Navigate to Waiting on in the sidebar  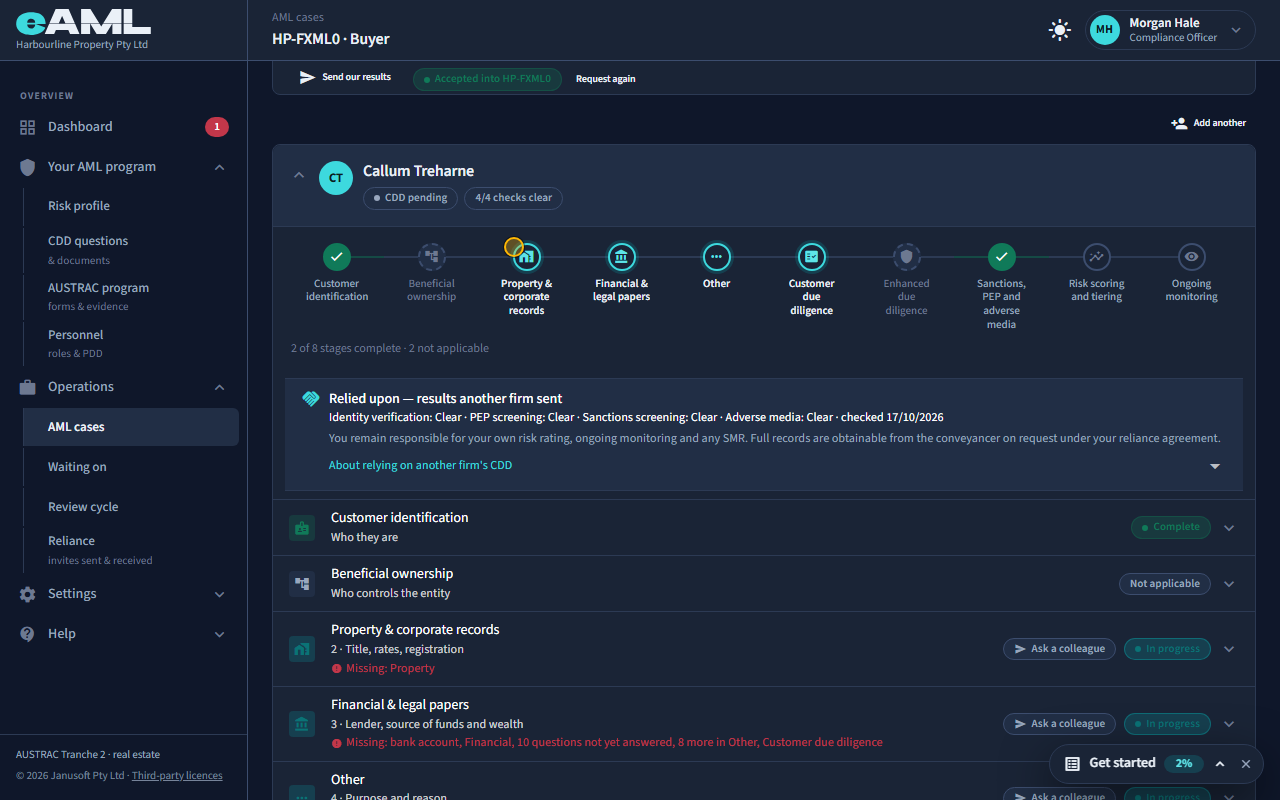(x=130, y=467)
